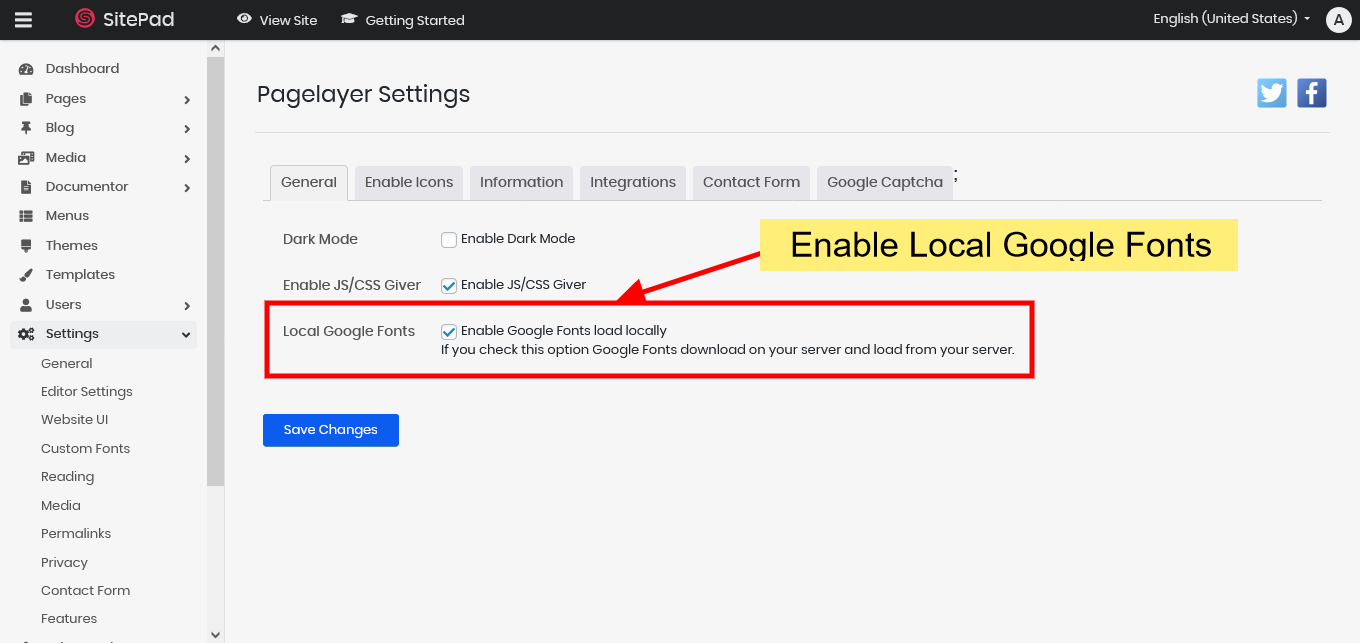Click the Enable Dark Mode label
Image resolution: width=1360 pixels, height=643 pixels.
pyautogui.click(x=518, y=239)
